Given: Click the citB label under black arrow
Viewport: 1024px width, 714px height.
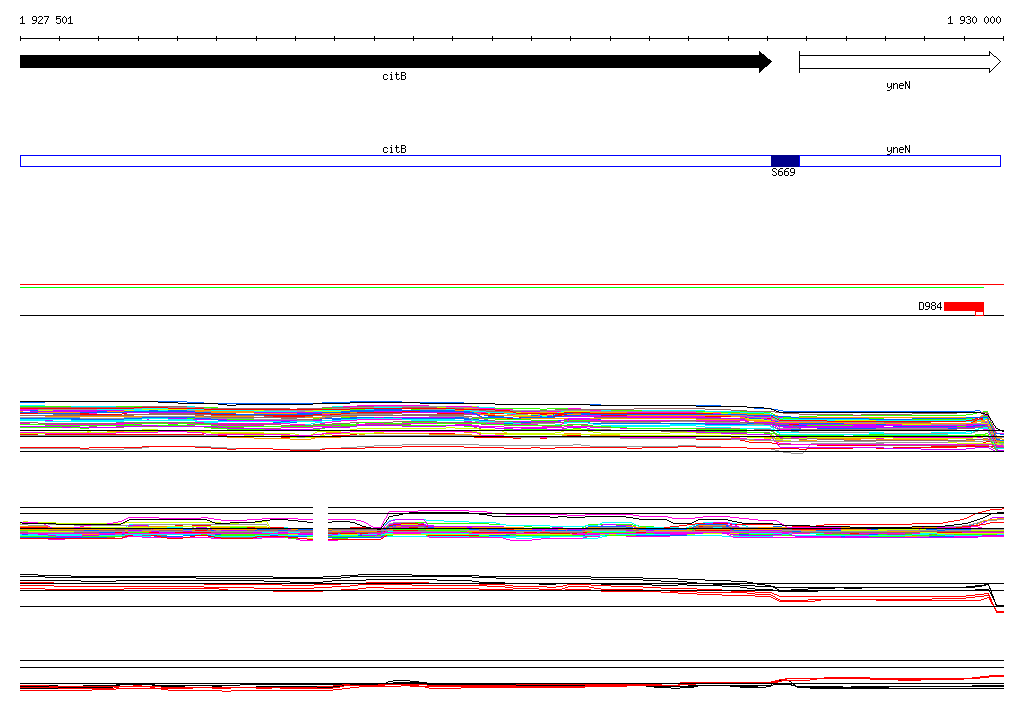Looking at the screenshot, I should click(x=394, y=76).
